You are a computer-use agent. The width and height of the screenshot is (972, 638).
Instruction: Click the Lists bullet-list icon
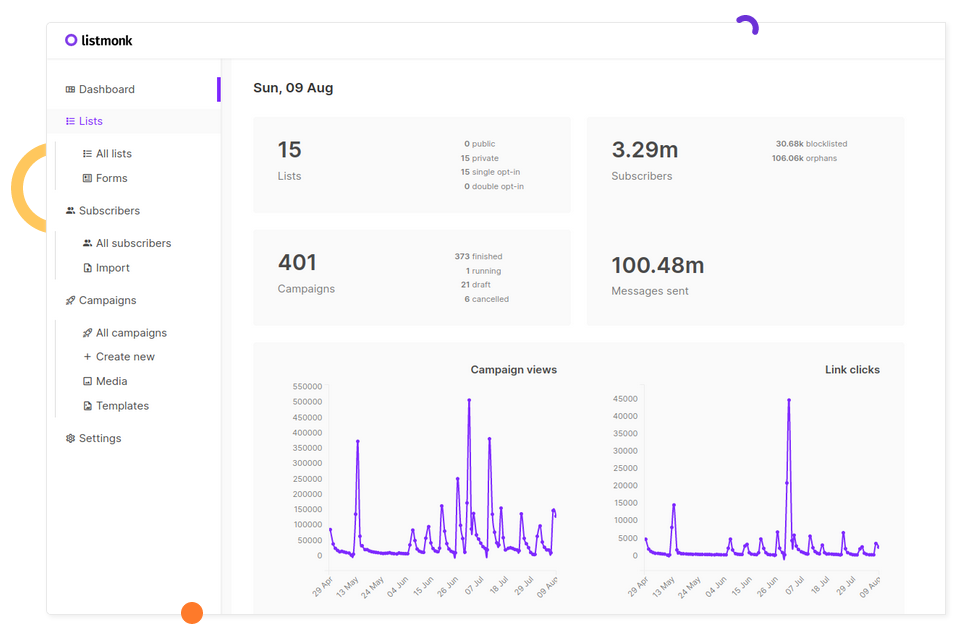coord(70,120)
